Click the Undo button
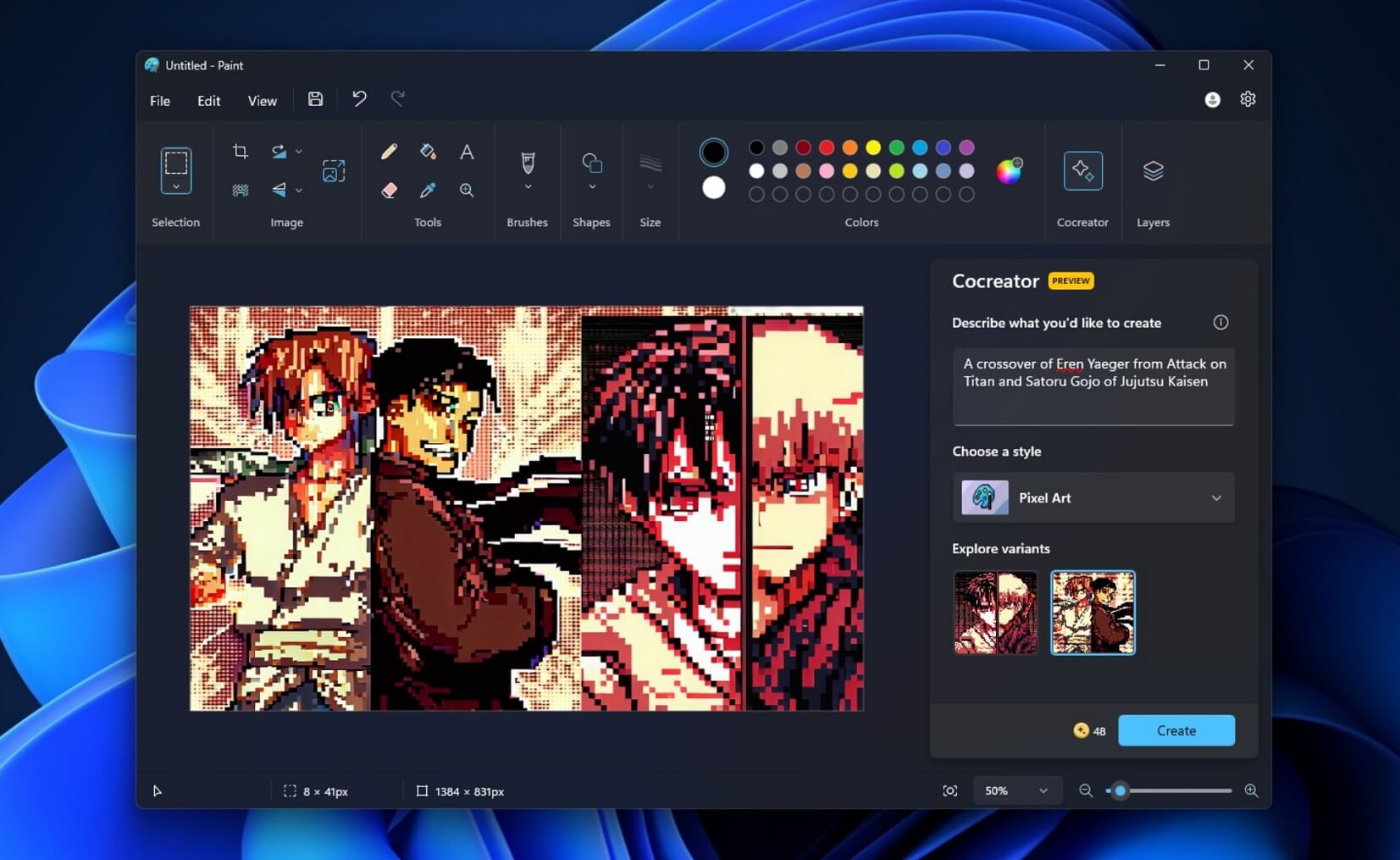Image resolution: width=1400 pixels, height=860 pixels. [357, 98]
